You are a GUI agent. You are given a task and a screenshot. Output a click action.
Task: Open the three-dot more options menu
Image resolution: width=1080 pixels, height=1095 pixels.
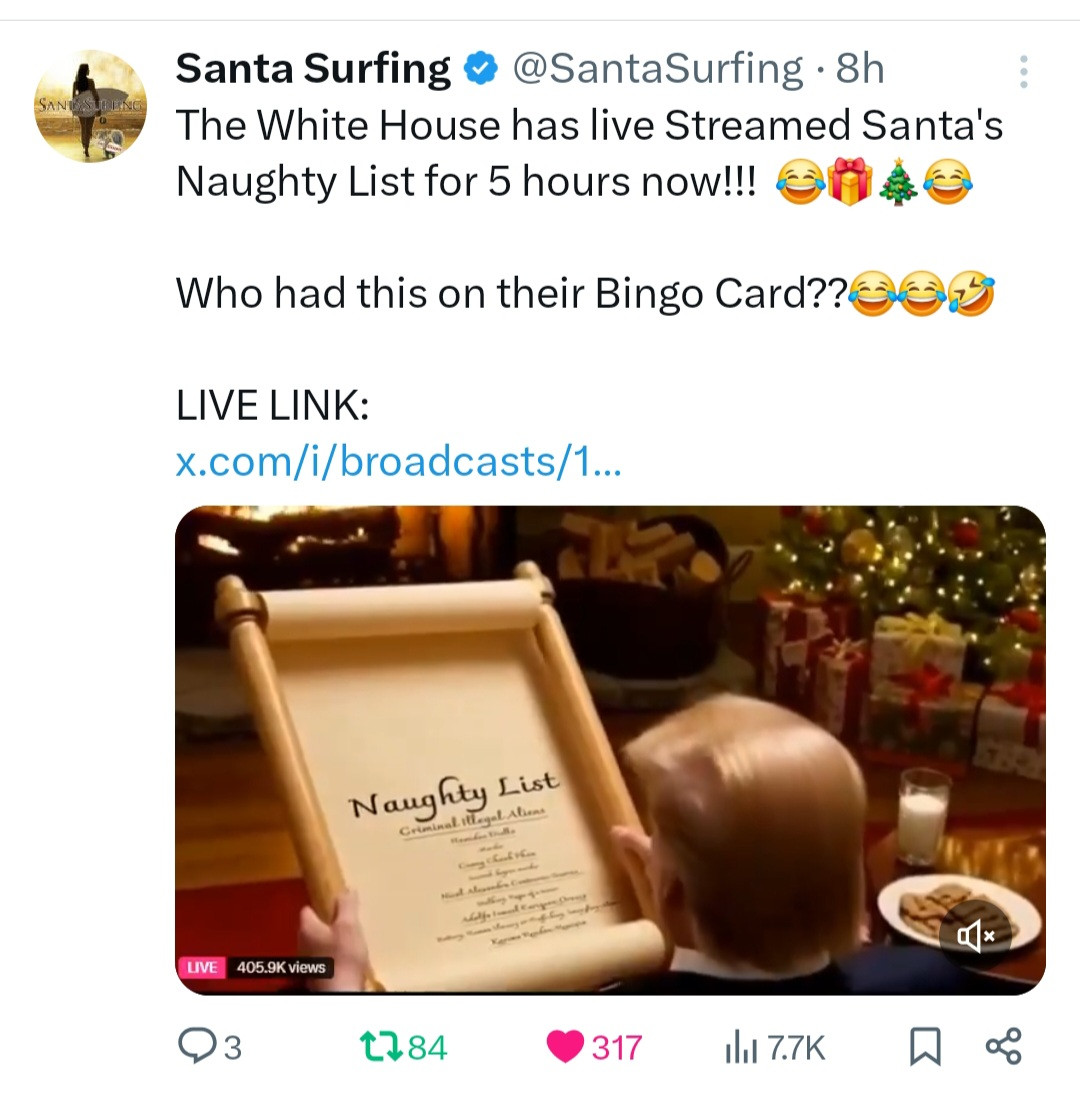tap(1022, 71)
